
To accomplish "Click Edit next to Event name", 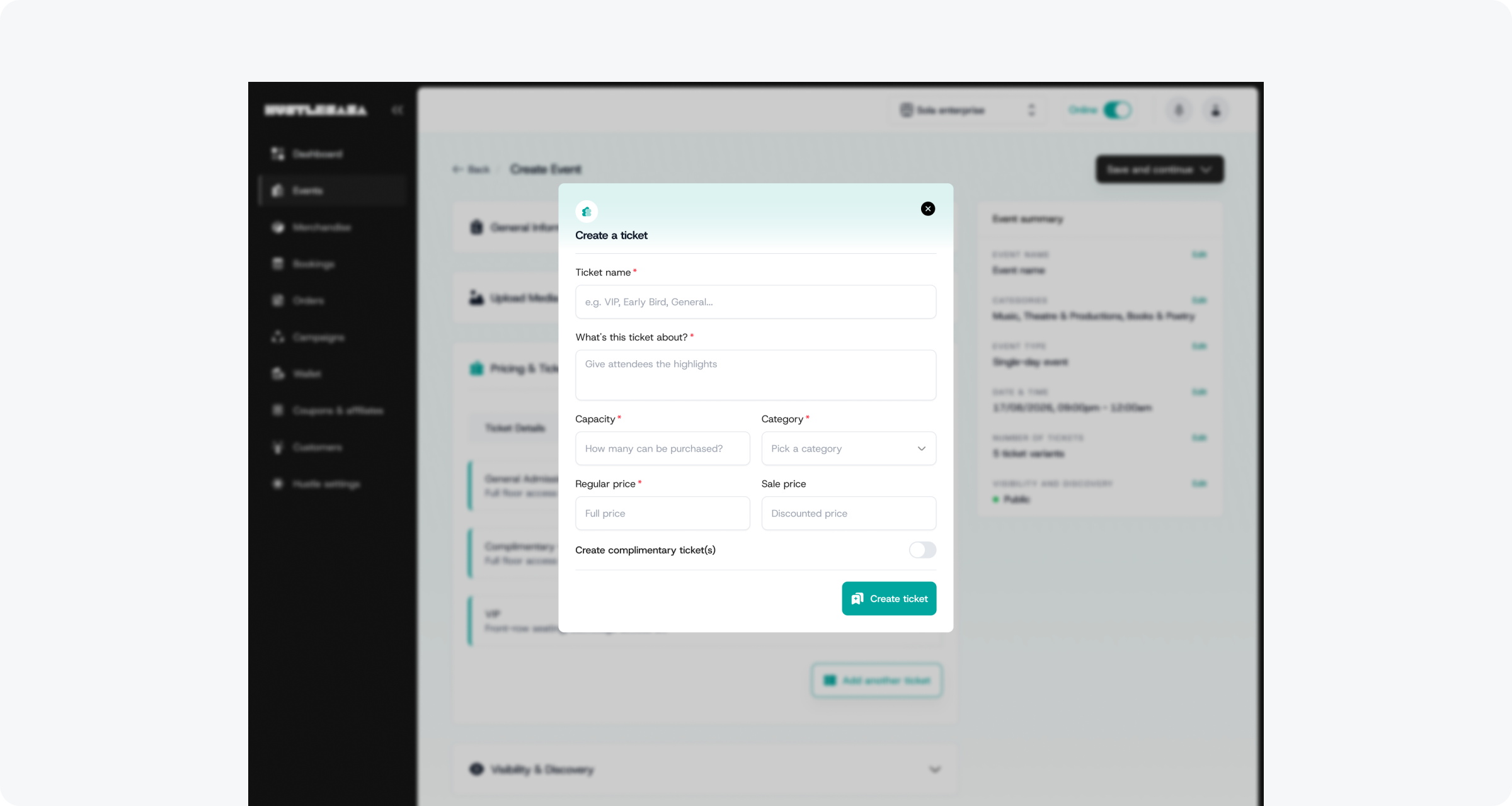I will [x=1199, y=254].
